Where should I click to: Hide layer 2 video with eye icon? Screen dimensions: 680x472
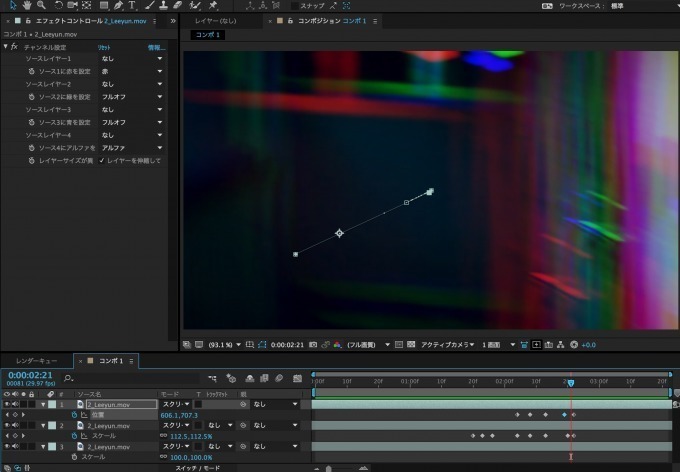click(7, 425)
